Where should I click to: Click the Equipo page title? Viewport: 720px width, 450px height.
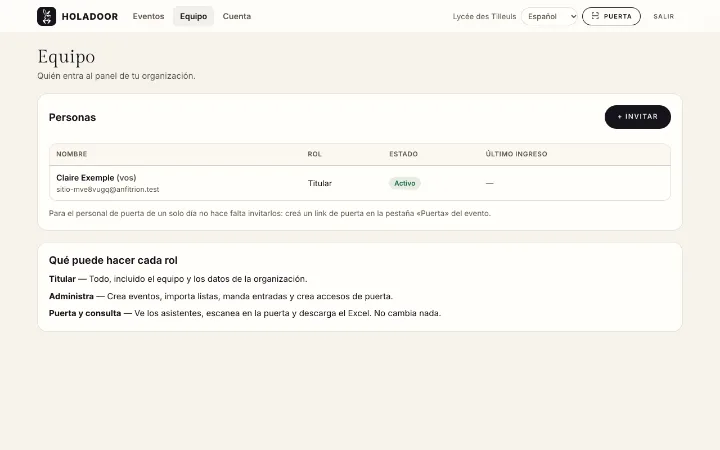[66, 57]
